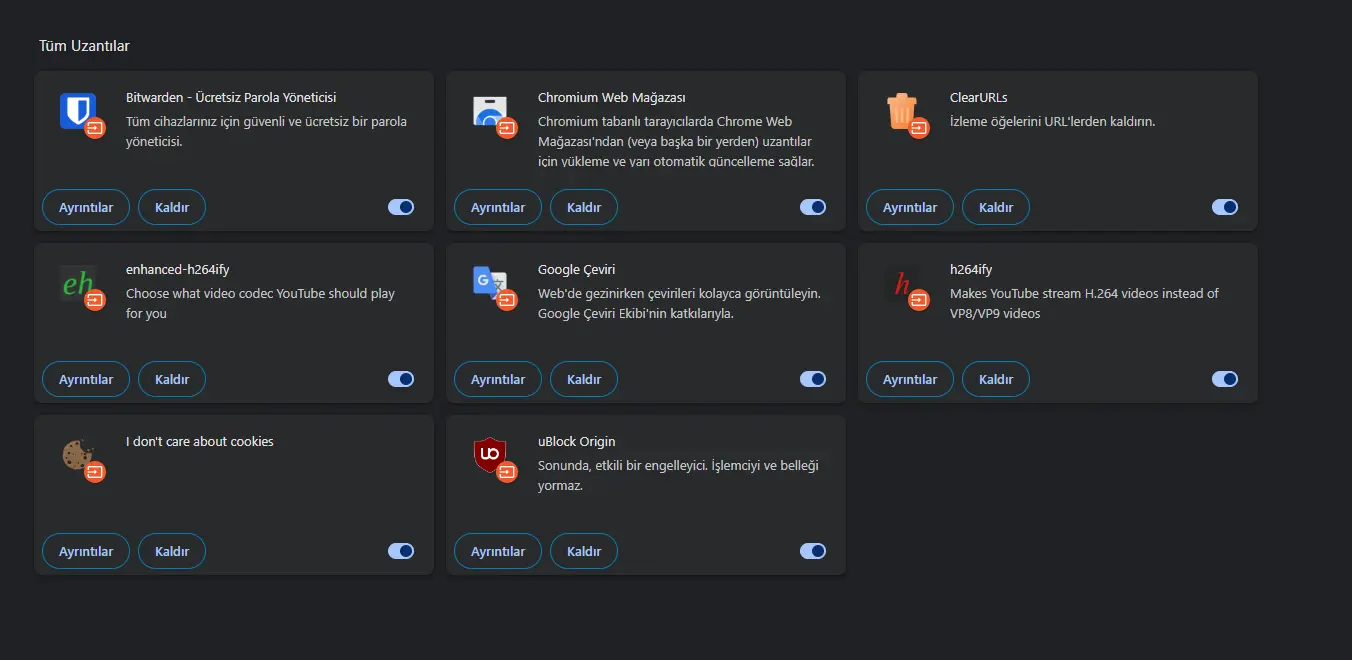Click 'I don't care about cookies' title

[200, 442]
